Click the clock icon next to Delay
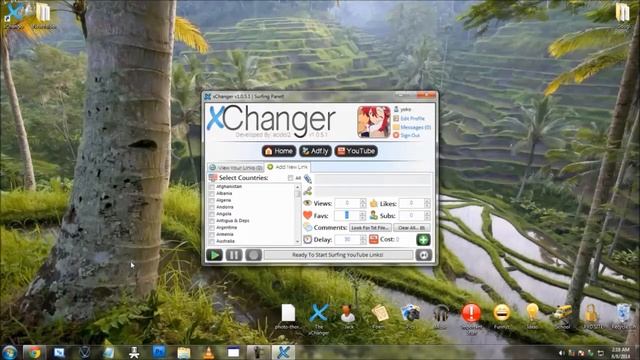 click(307, 240)
